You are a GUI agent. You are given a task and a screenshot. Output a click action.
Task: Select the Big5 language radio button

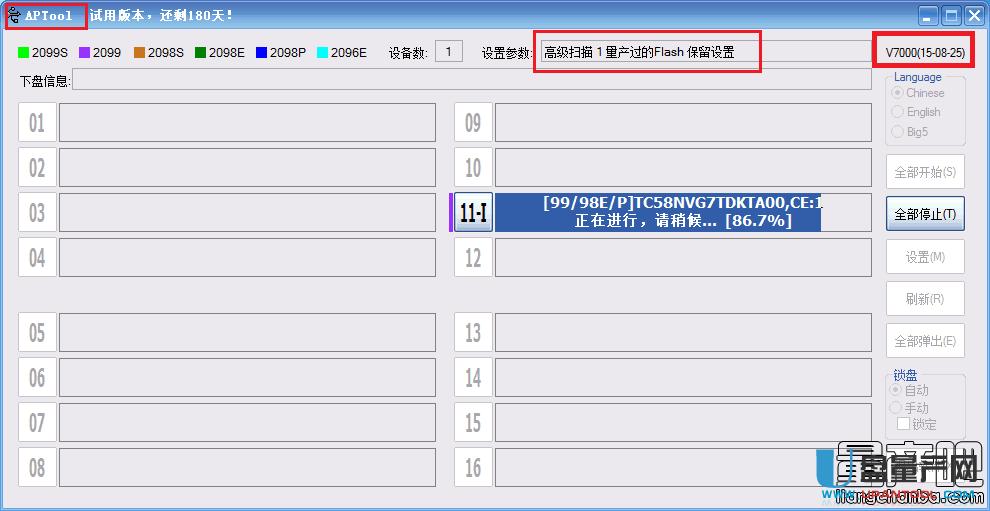pyautogui.click(x=897, y=131)
